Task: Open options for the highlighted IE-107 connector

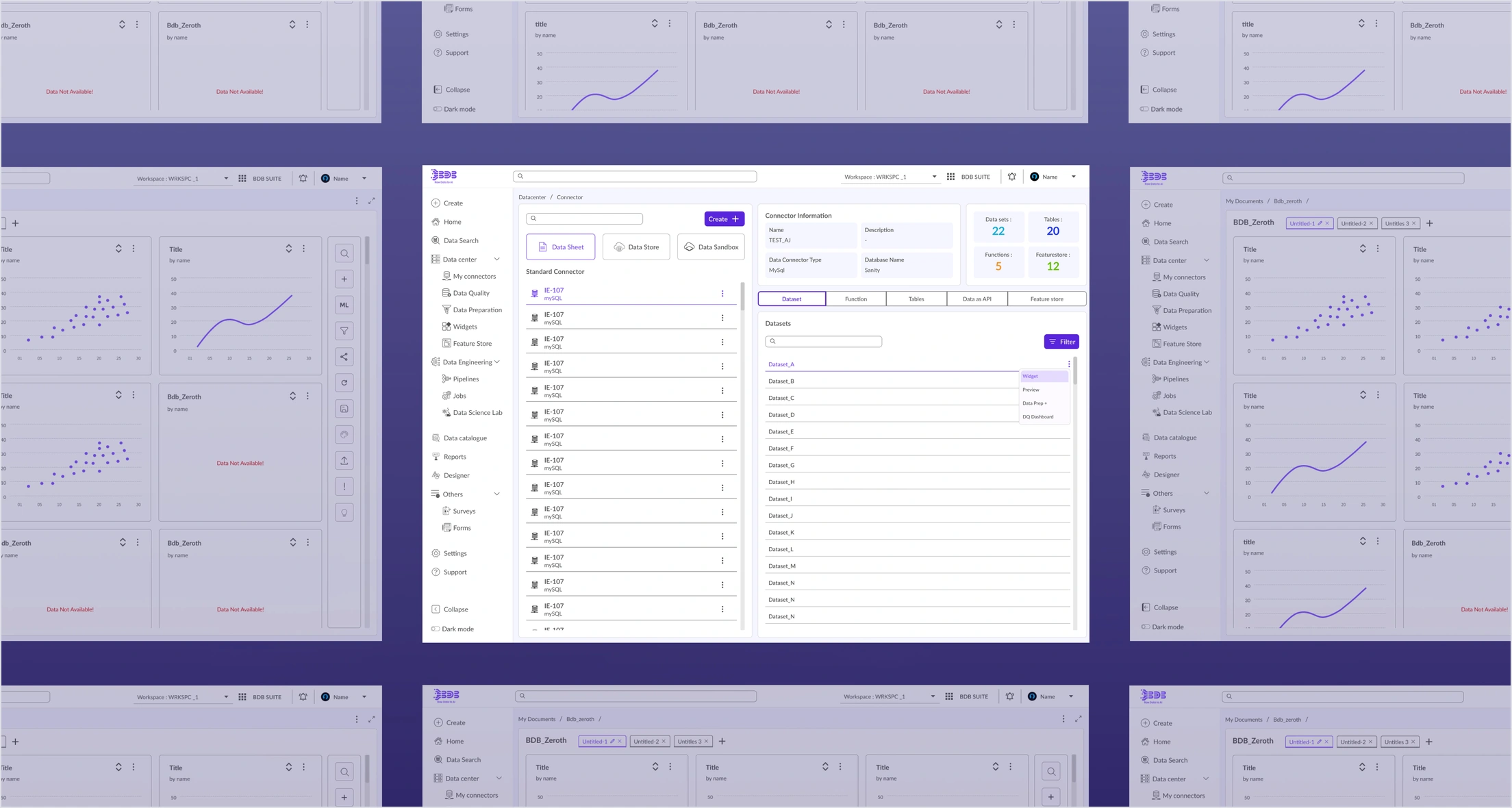Action: (x=722, y=294)
